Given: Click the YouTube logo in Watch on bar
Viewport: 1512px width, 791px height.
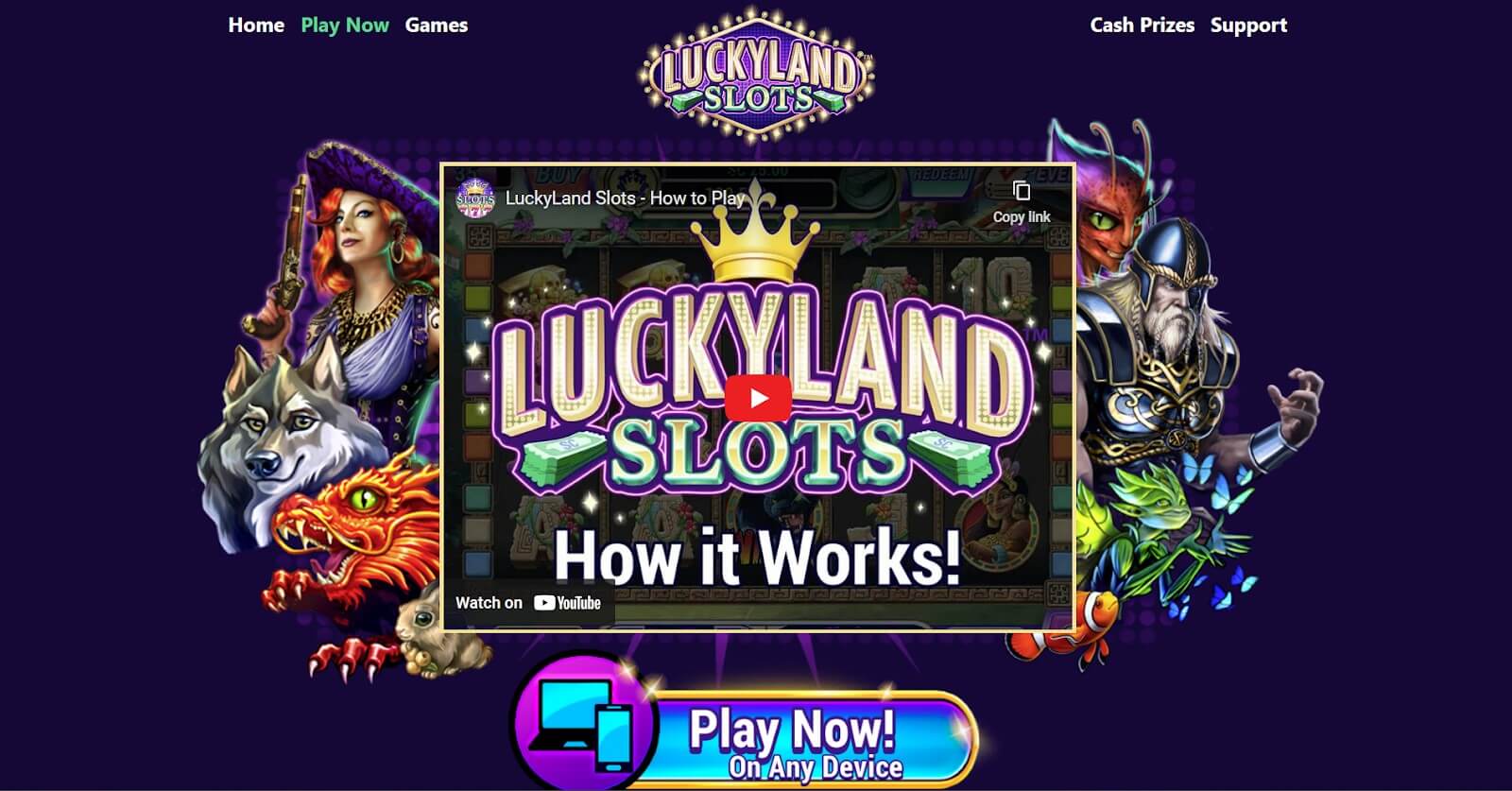Looking at the screenshot, I should (x=567, y=603).
